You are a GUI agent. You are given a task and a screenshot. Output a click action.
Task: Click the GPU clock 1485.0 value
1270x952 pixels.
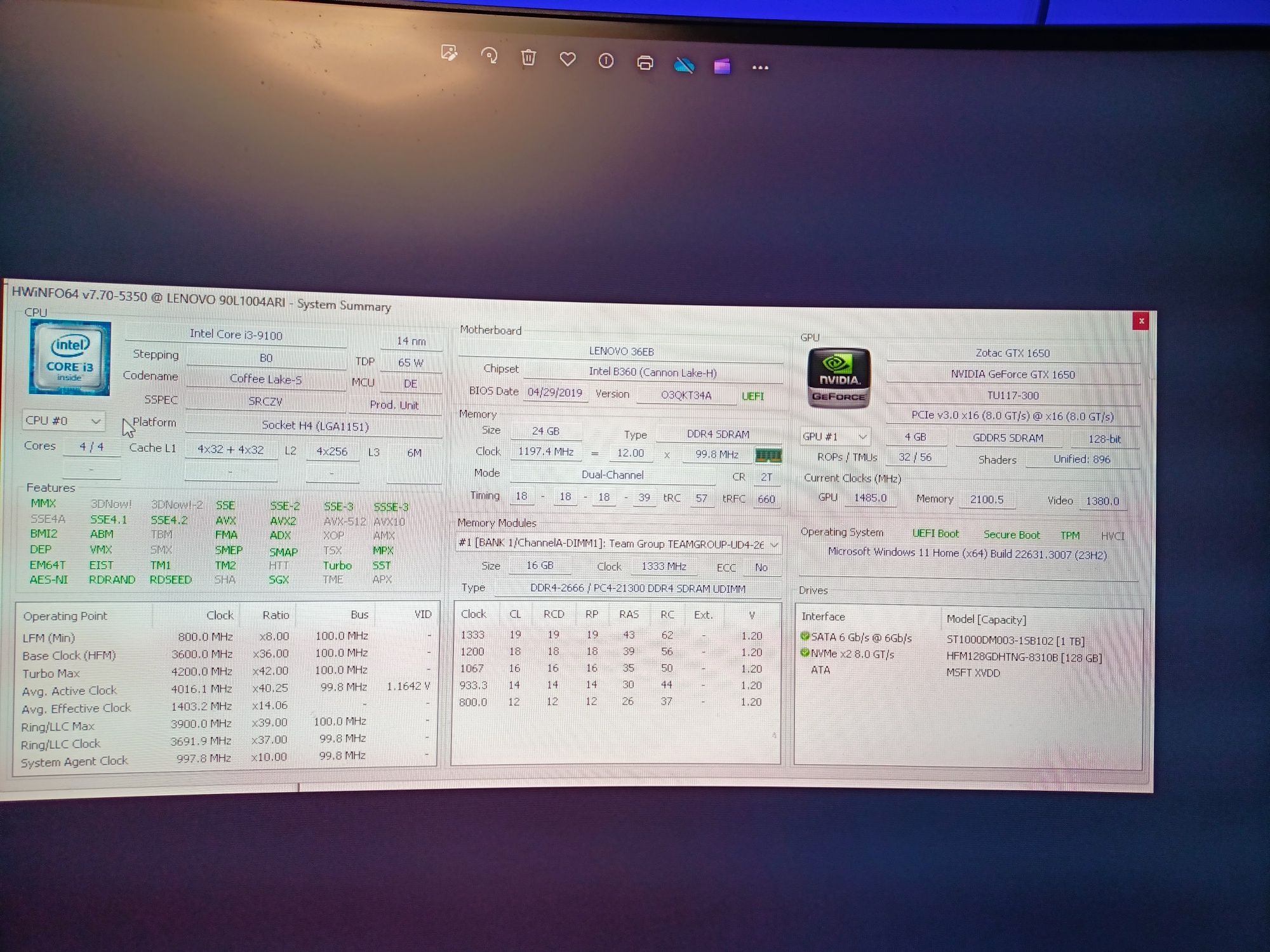(870, 498)
